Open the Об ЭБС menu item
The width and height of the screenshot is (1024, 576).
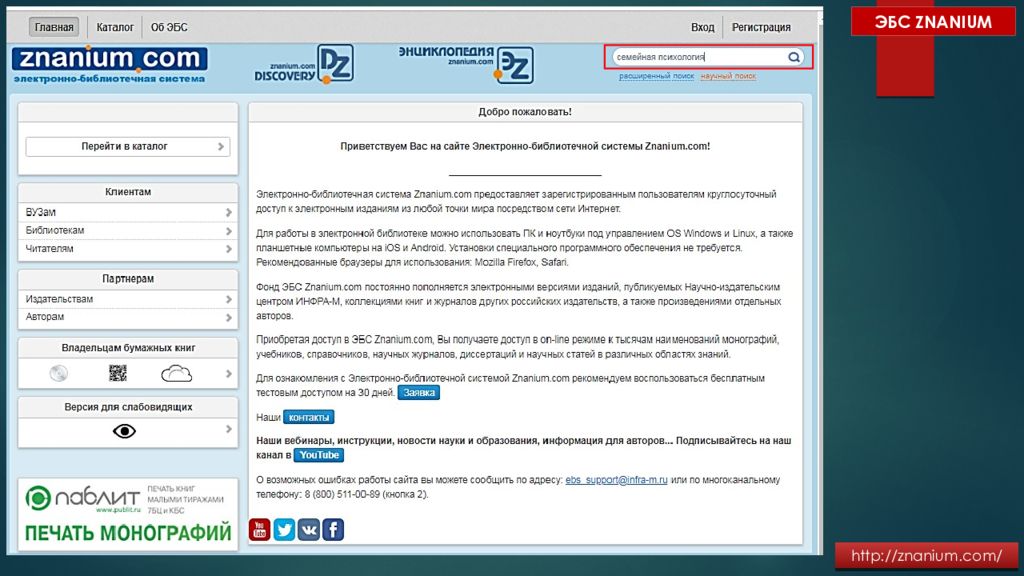(x=169, y=27)
